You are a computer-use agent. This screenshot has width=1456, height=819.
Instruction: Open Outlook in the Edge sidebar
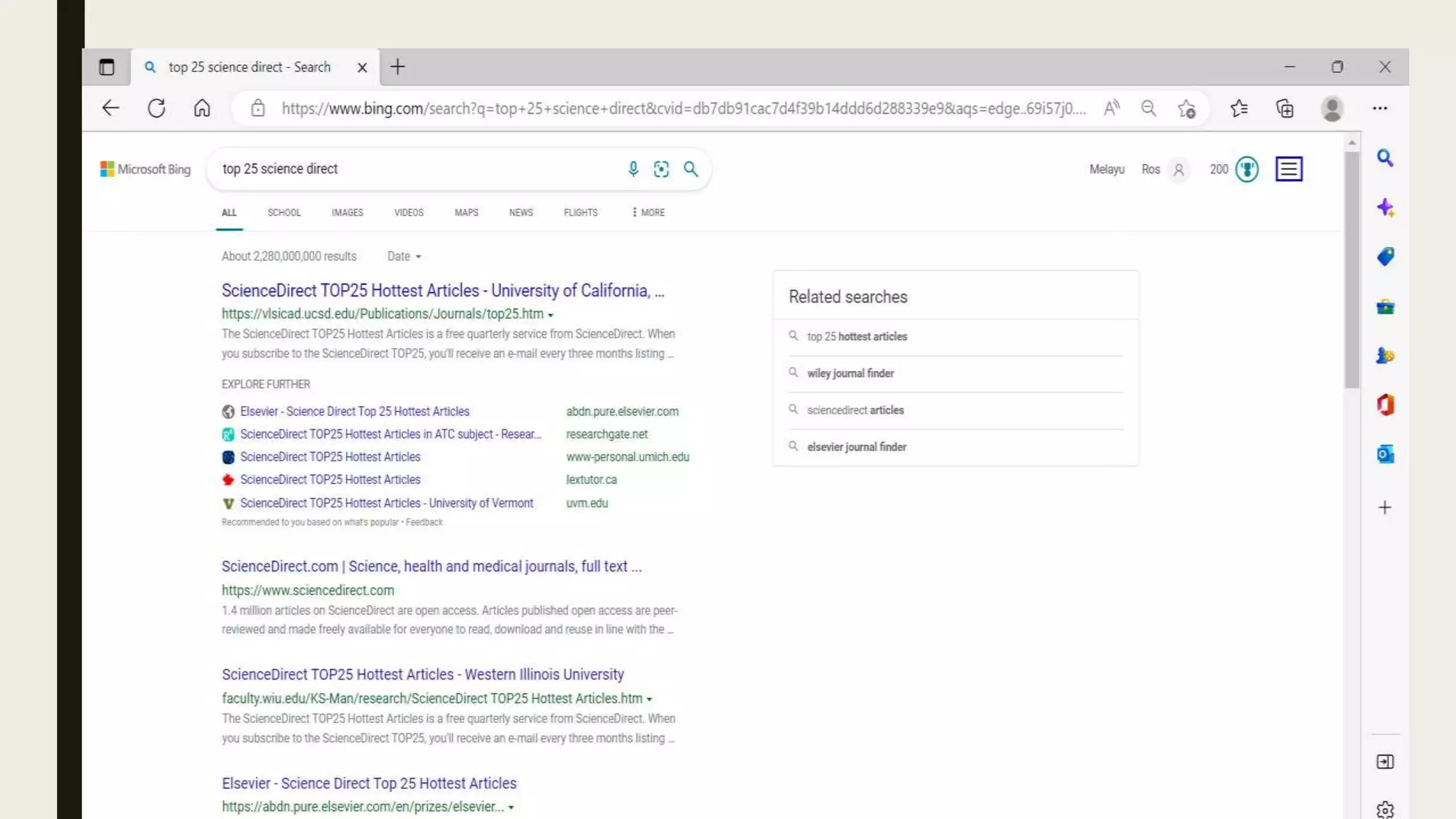tap(1385, 454)
